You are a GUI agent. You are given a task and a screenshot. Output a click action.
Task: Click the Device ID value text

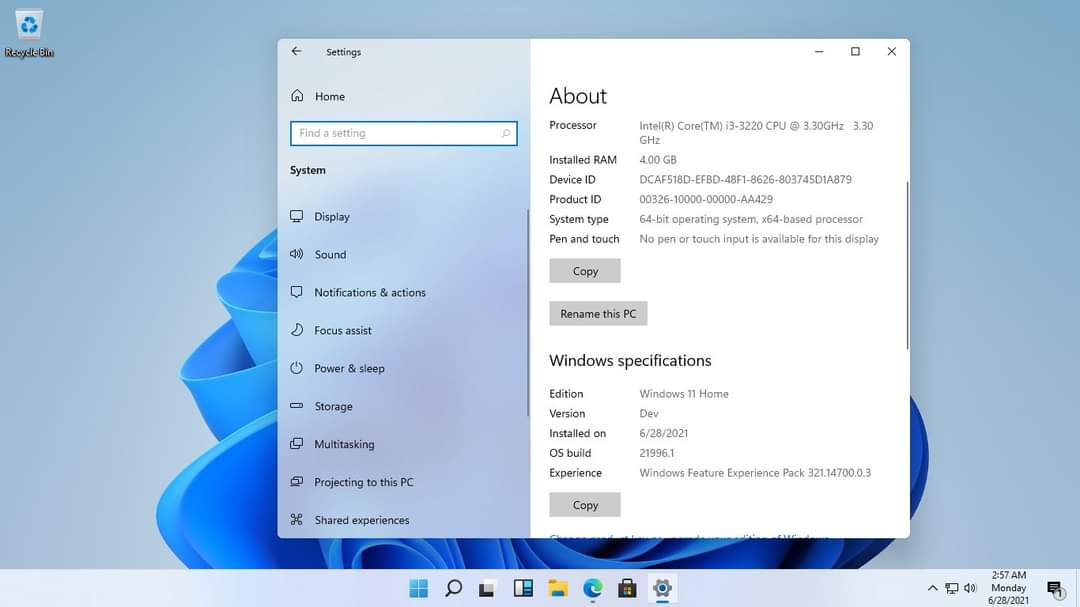click(x=745, y=179)
